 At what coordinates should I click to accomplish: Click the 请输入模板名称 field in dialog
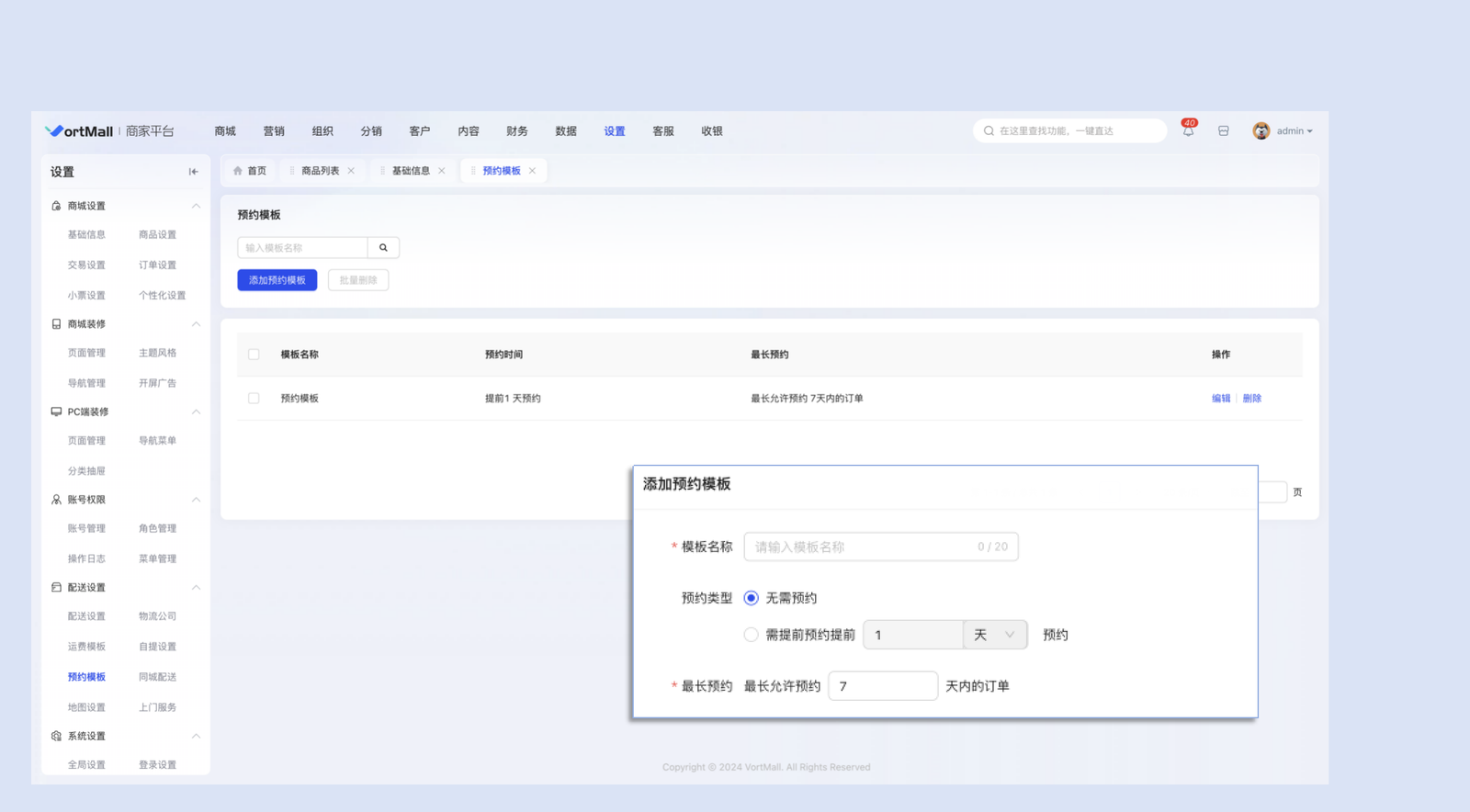[881, 547]
